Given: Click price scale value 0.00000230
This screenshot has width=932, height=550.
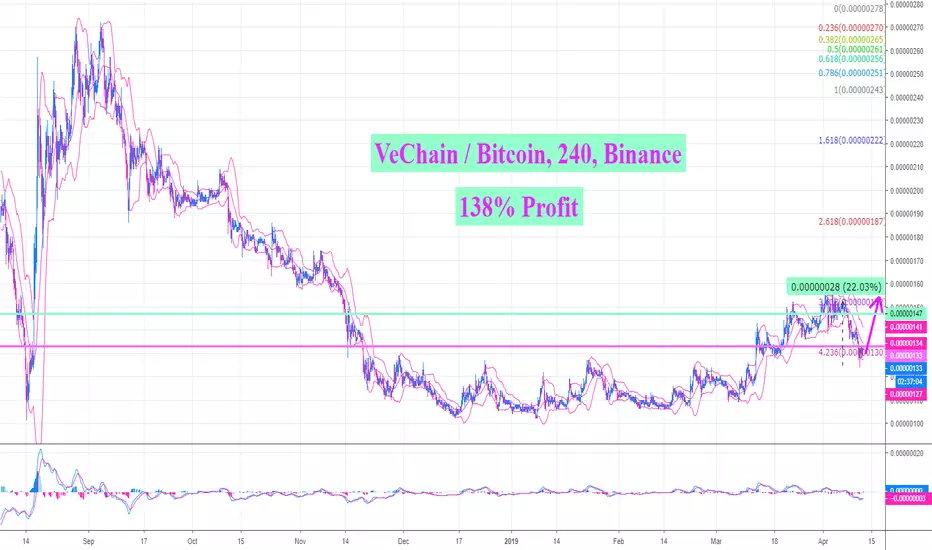Looking at the screenshot, I should coord(907,121).
